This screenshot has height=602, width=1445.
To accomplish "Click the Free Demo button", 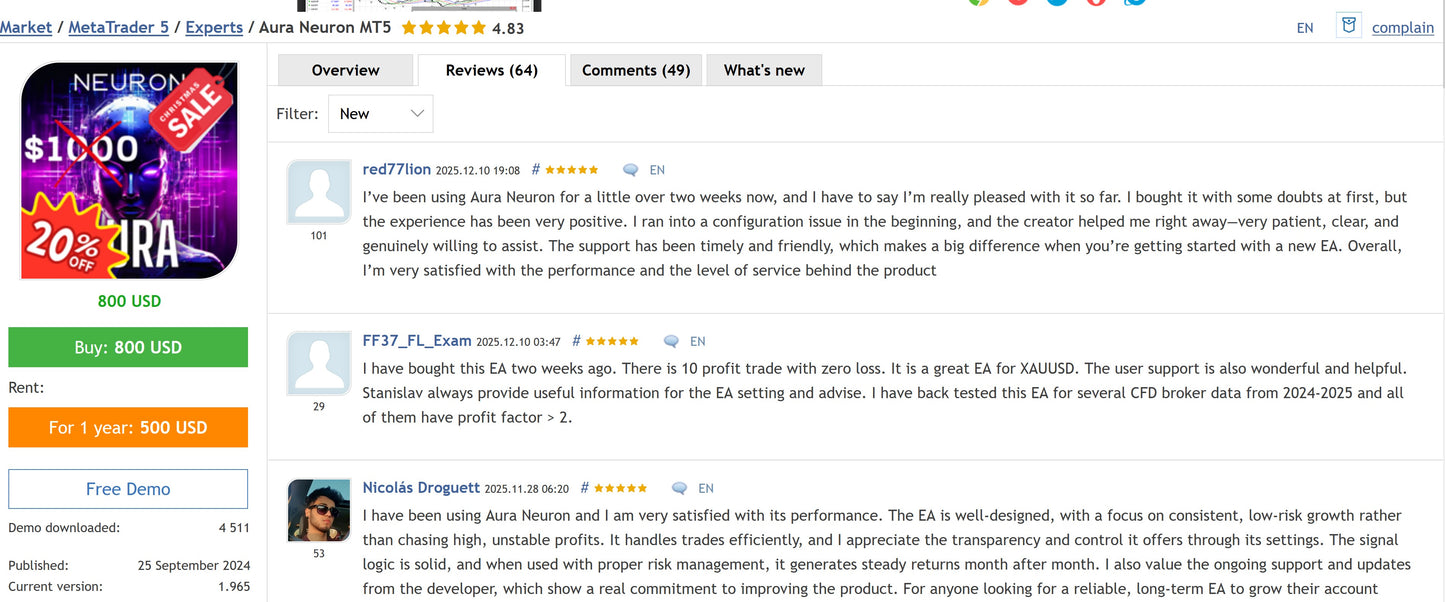I will point(128,489).
